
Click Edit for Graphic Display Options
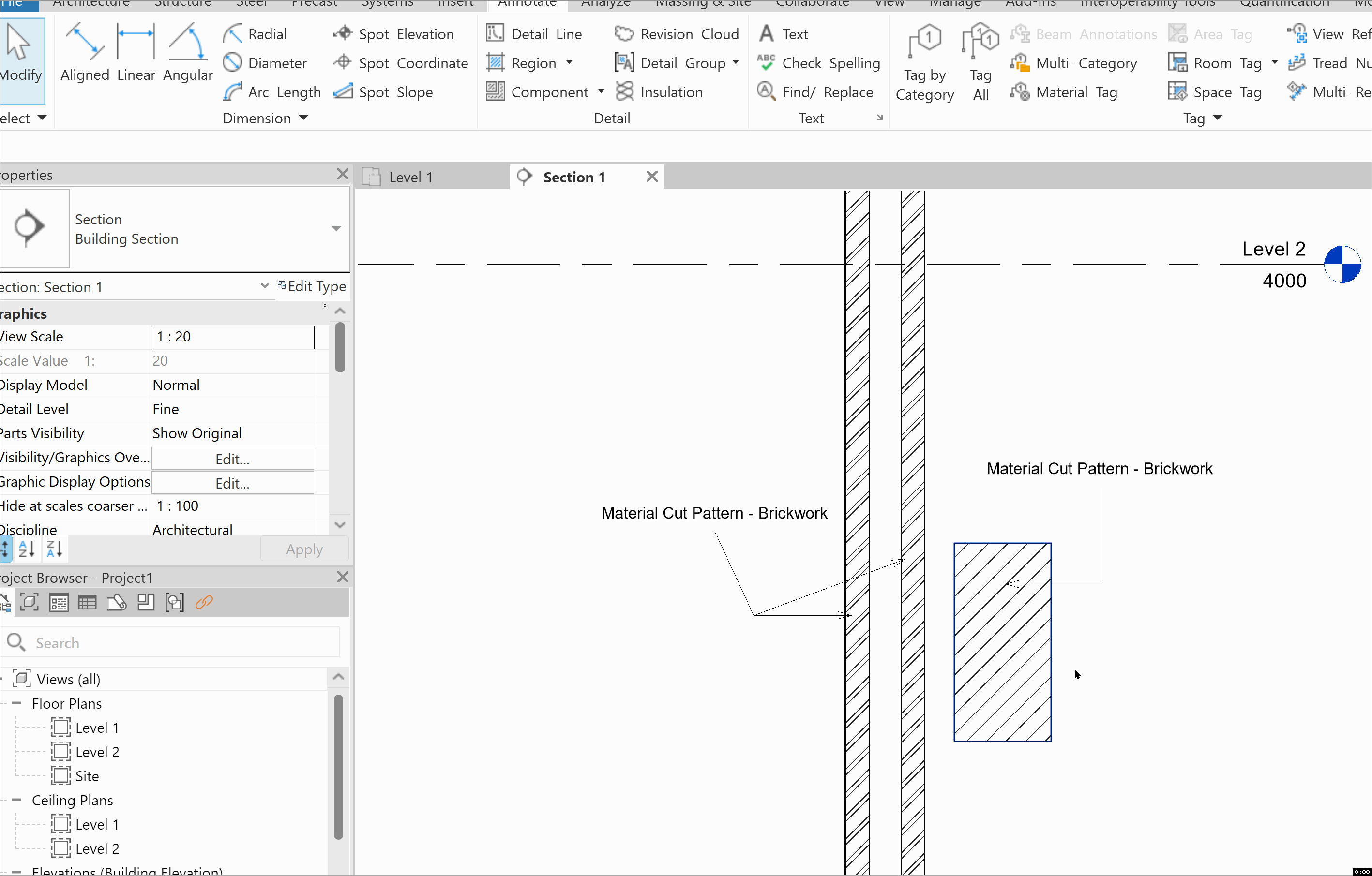[232, 483]
